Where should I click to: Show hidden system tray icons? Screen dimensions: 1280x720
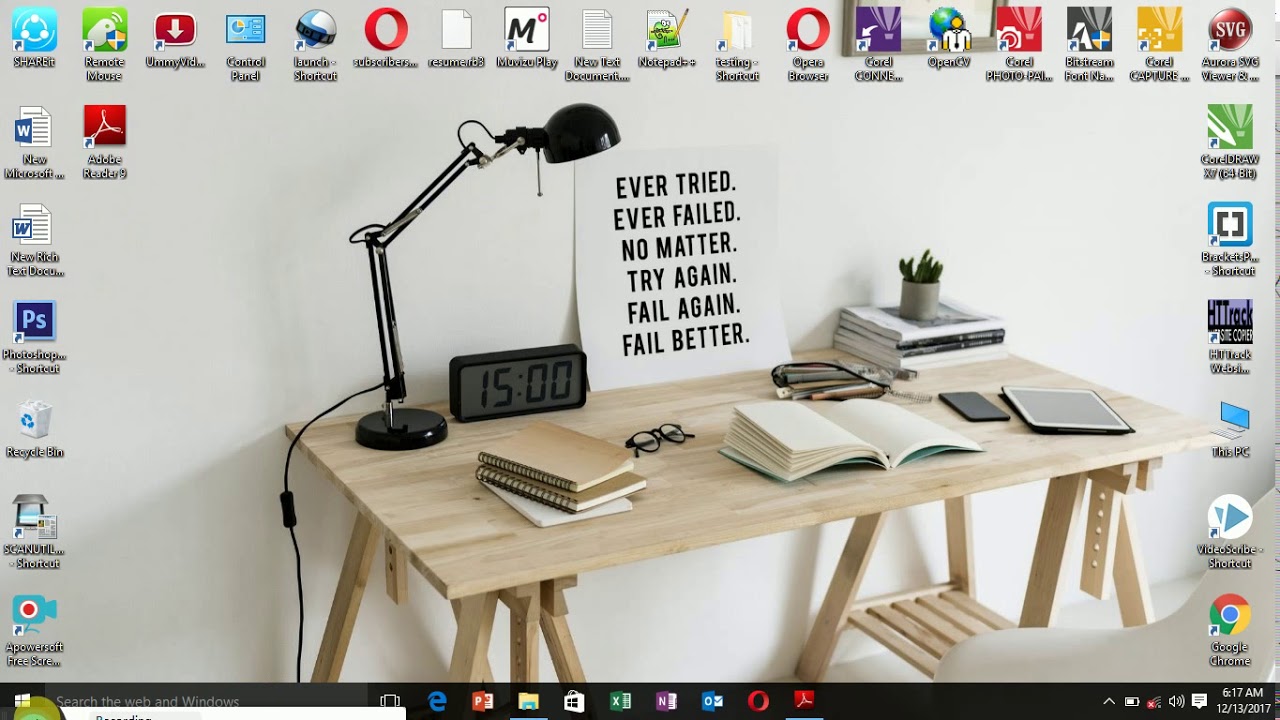point(1108,701)
